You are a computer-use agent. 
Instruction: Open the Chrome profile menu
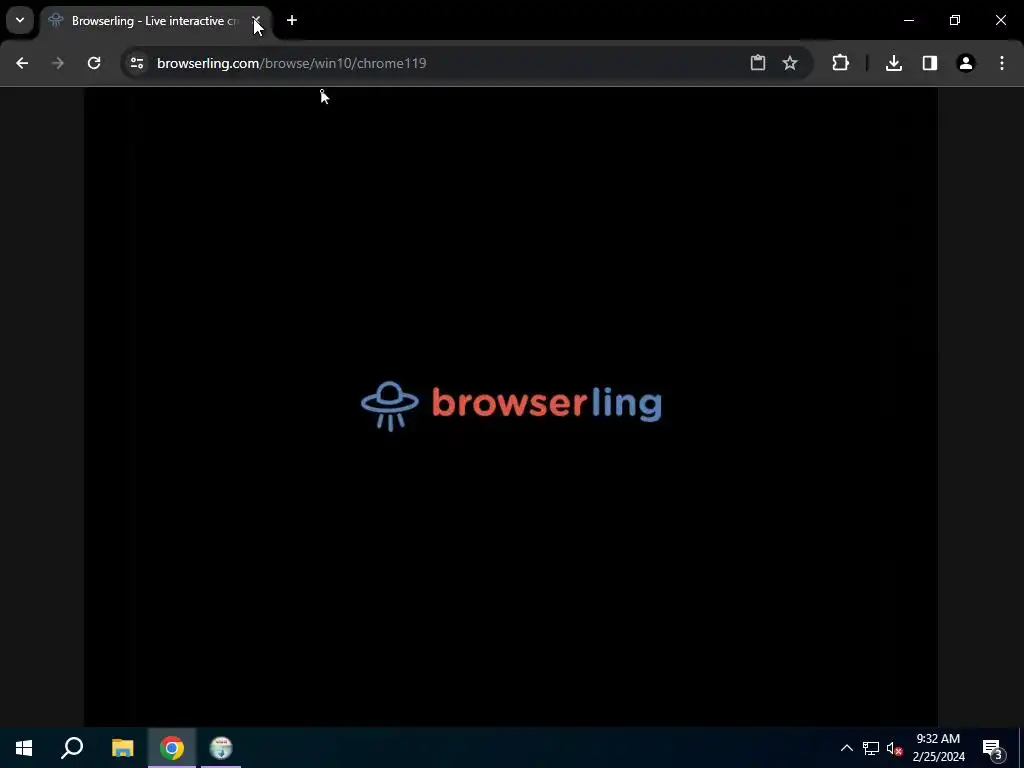click(966, 63)
